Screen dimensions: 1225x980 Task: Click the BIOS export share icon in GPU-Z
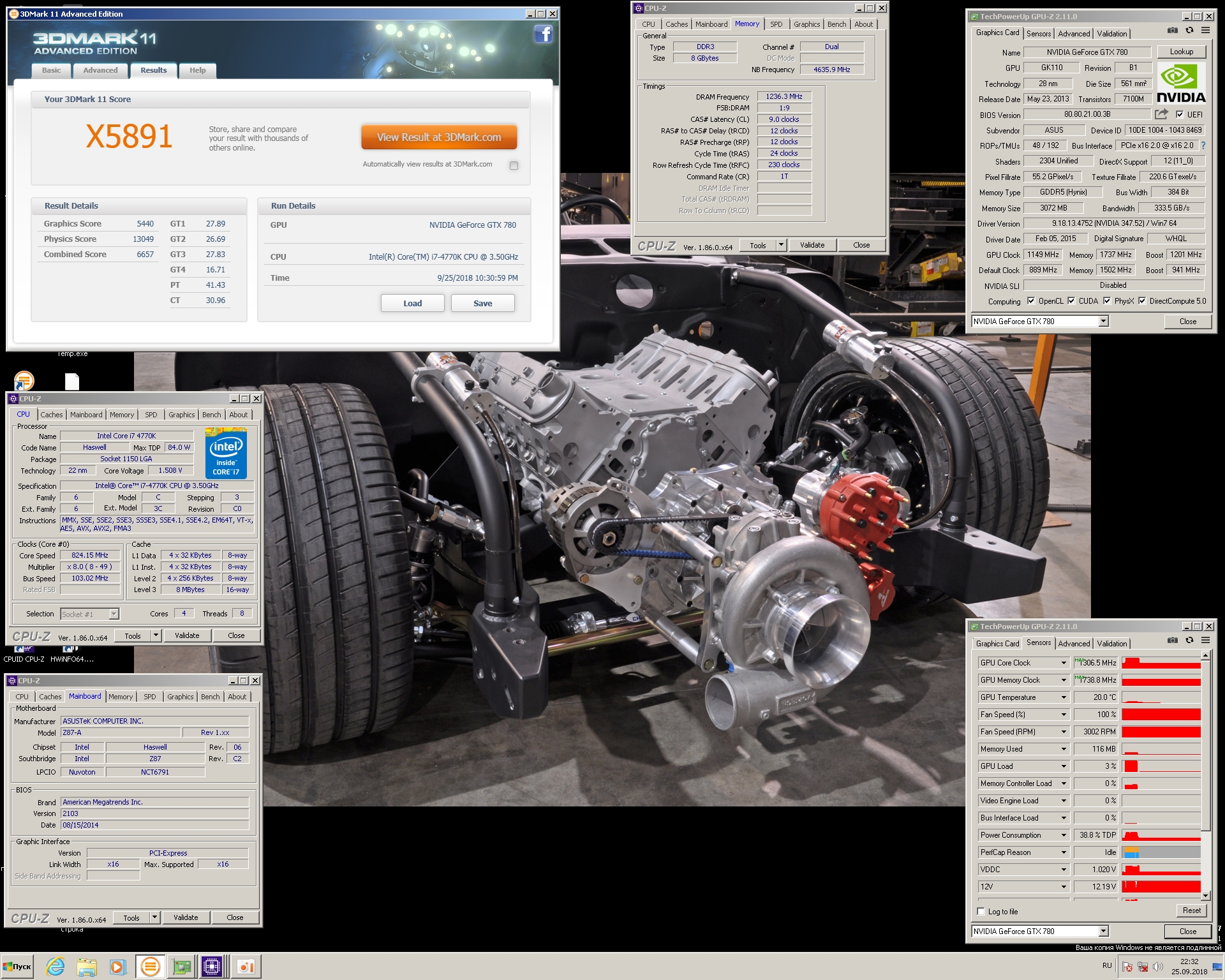[1161, 114]
